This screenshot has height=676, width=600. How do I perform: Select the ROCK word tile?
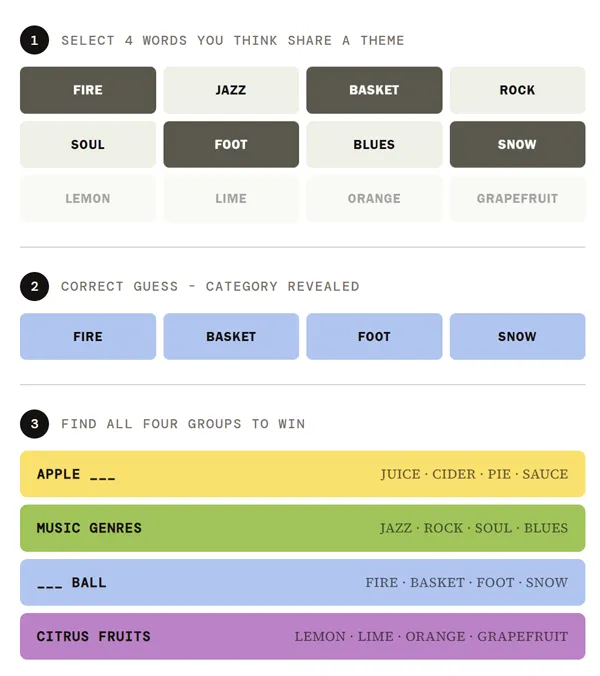(517, 90)
